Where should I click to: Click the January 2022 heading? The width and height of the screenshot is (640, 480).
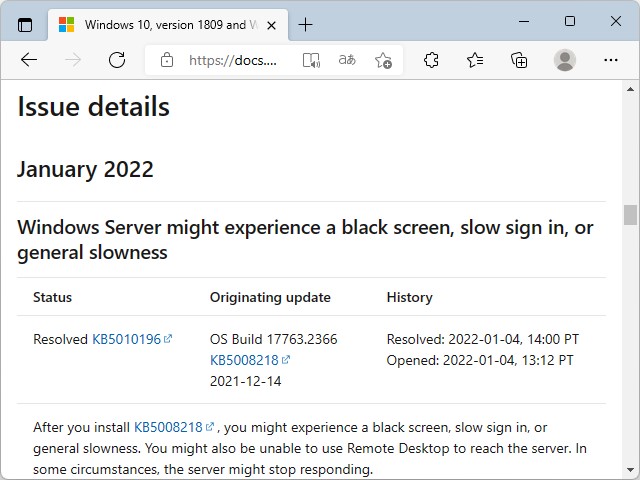85,169
